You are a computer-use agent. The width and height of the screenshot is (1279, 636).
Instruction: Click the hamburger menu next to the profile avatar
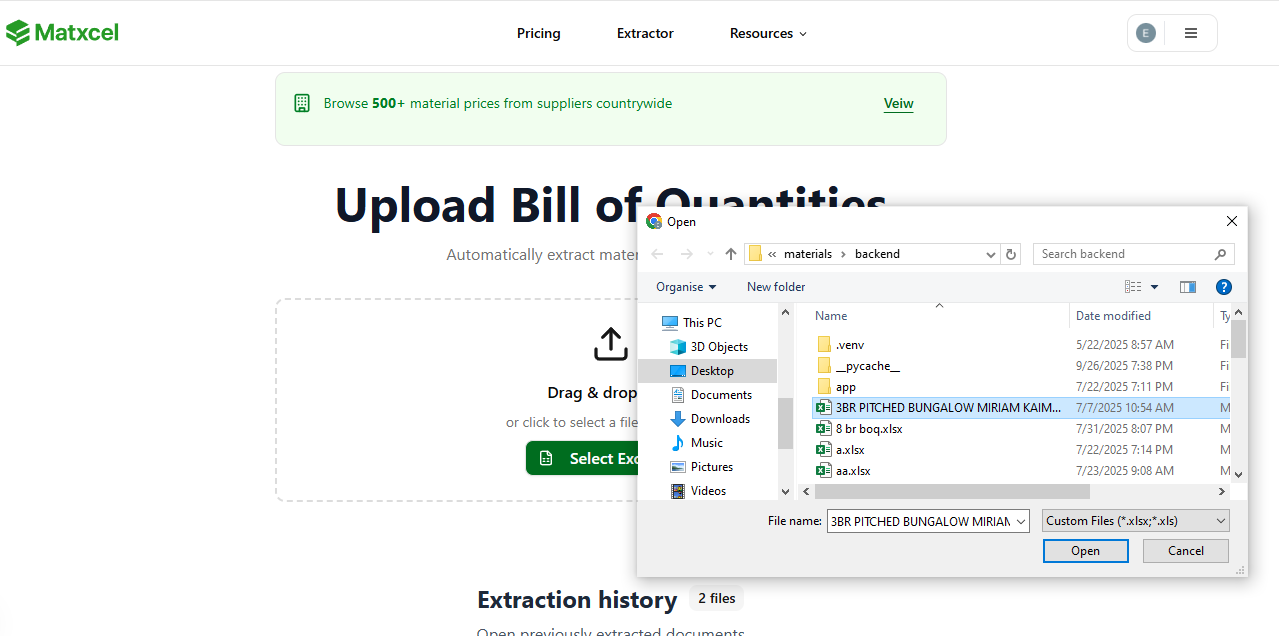point(1190,32)
